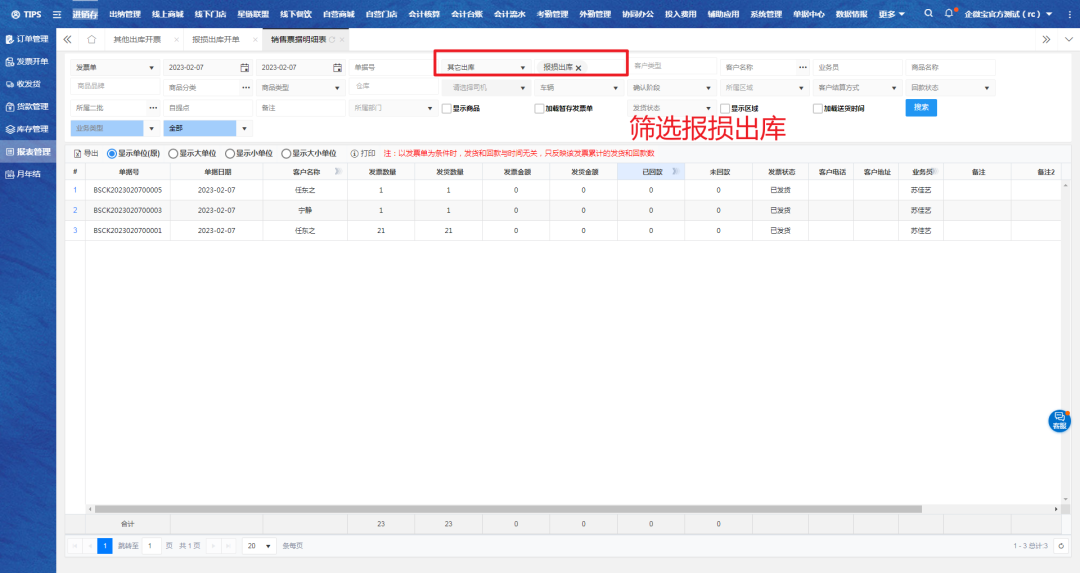Open the 客服 customer service chat bubble
1080x573 pixels.
click(1059, 421)
